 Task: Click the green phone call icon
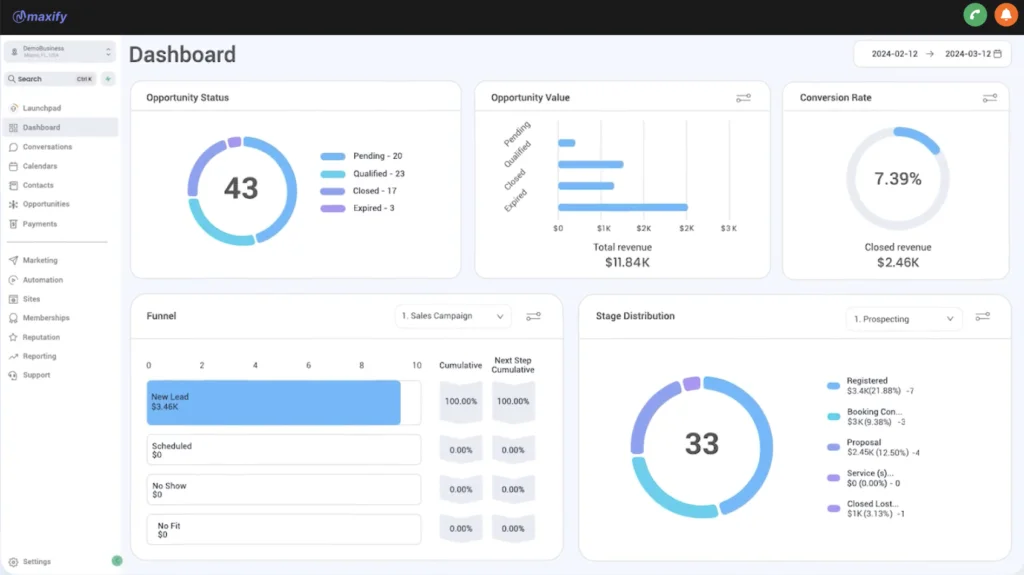click(x=974, y=15)
